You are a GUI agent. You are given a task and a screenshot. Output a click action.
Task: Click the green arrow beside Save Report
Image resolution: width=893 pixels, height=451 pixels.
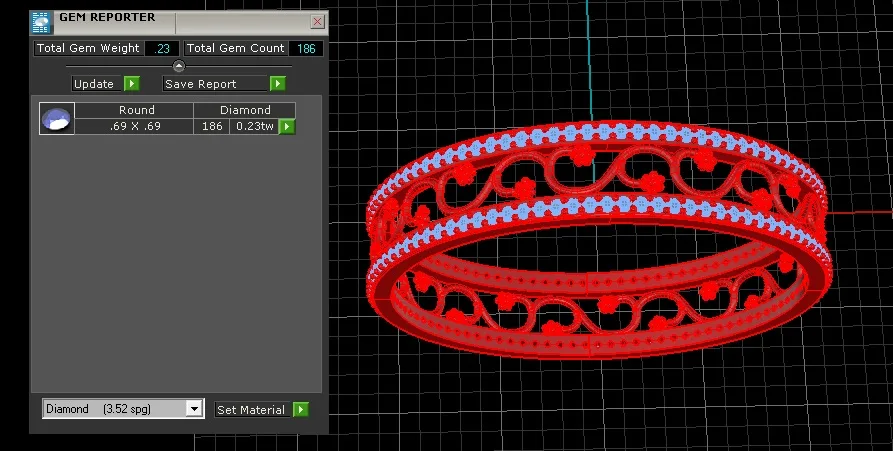[277, 84]
